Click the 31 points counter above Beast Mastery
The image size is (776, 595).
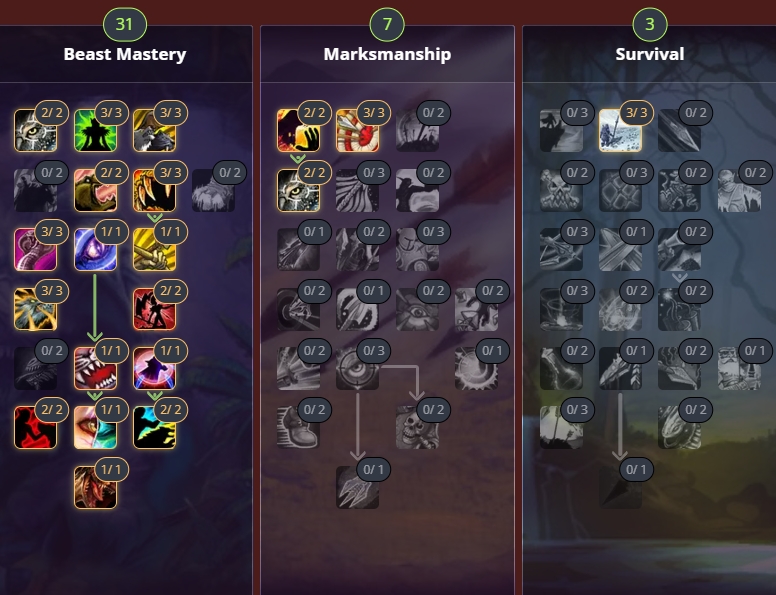tap(125, 24)
